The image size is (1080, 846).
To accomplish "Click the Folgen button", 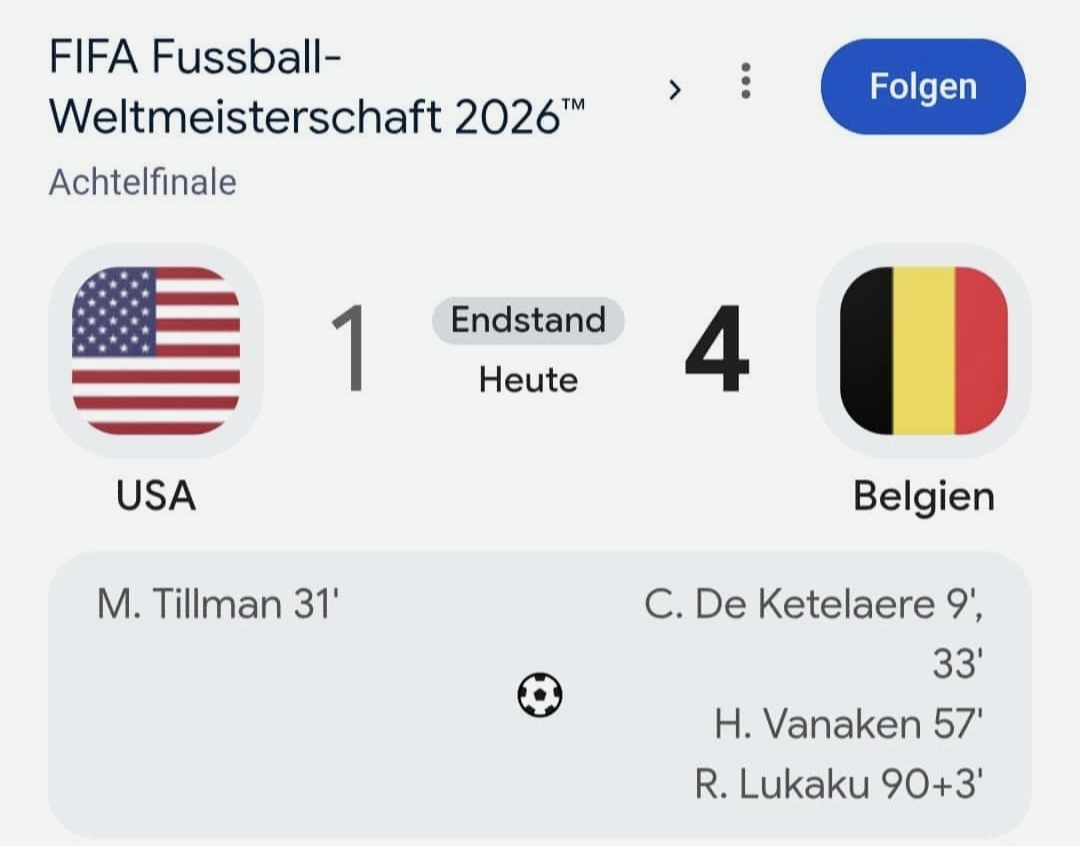I will (923, 87).
